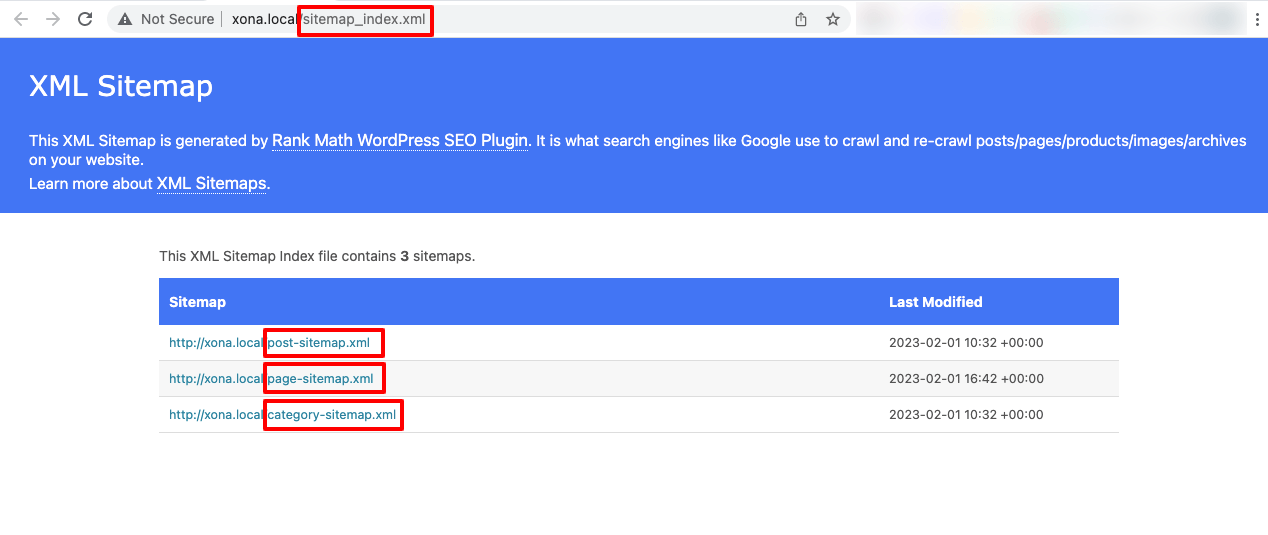
Task: Open Chrome's three-dot menu
Action: point(1257,19)
